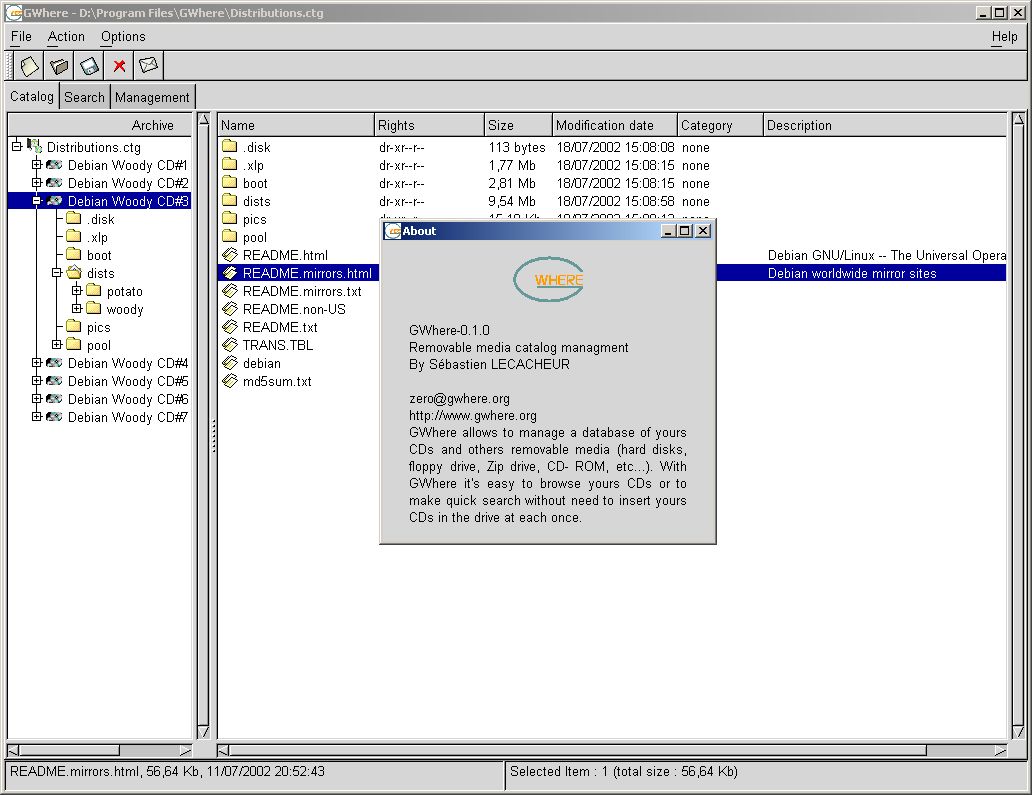Click the disc icon beside Debian Woody CD#5
This screenshot has width=1032, height=795.
point(55,380)
